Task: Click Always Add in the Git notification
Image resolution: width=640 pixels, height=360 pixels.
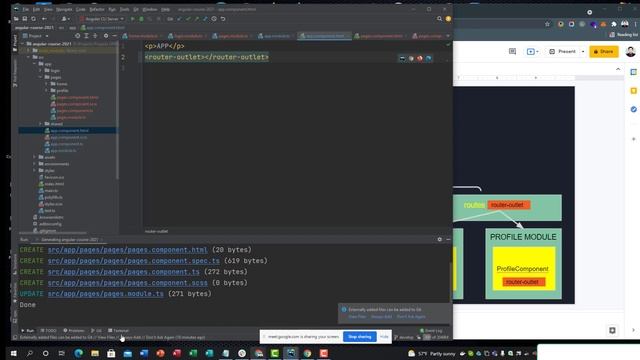Action: click(x=381, y=317)
